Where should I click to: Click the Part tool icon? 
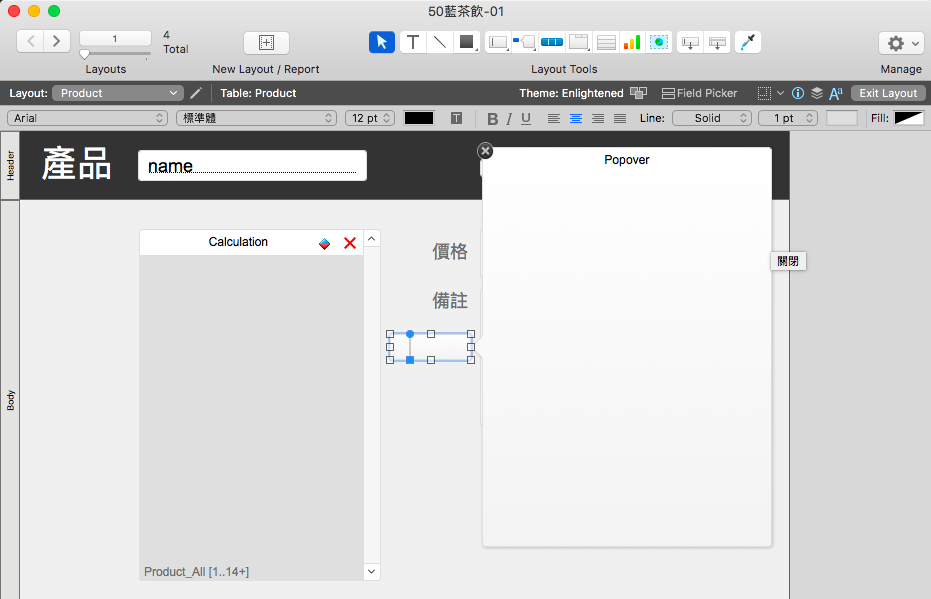[x=717, y=42]
